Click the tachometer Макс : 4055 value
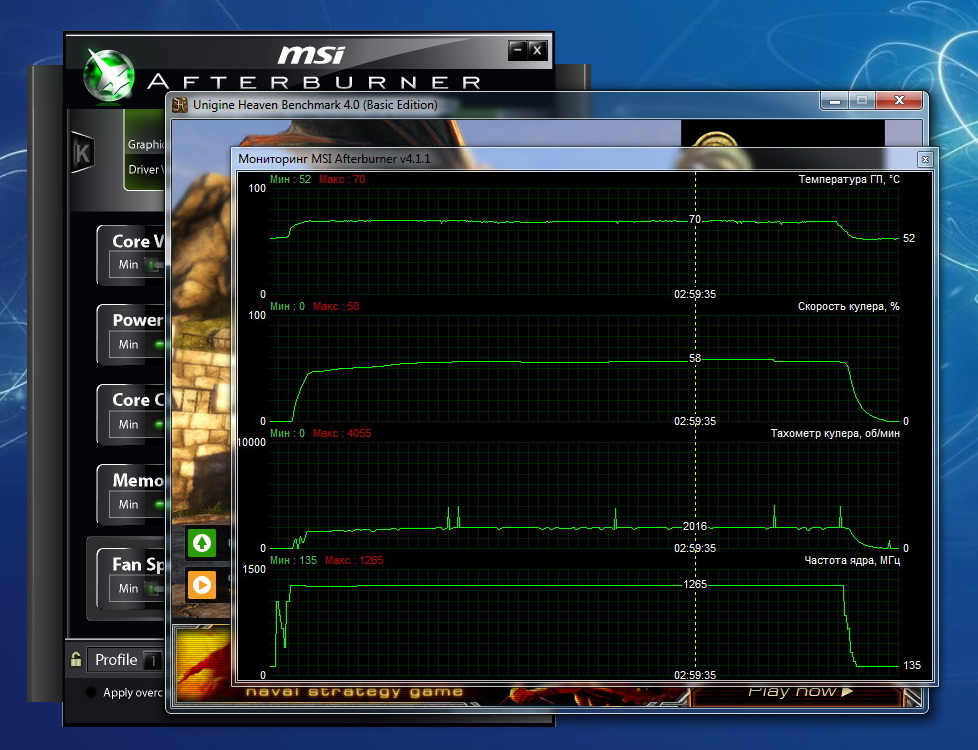The image size is (978, 750). click(x=341, y=433)
